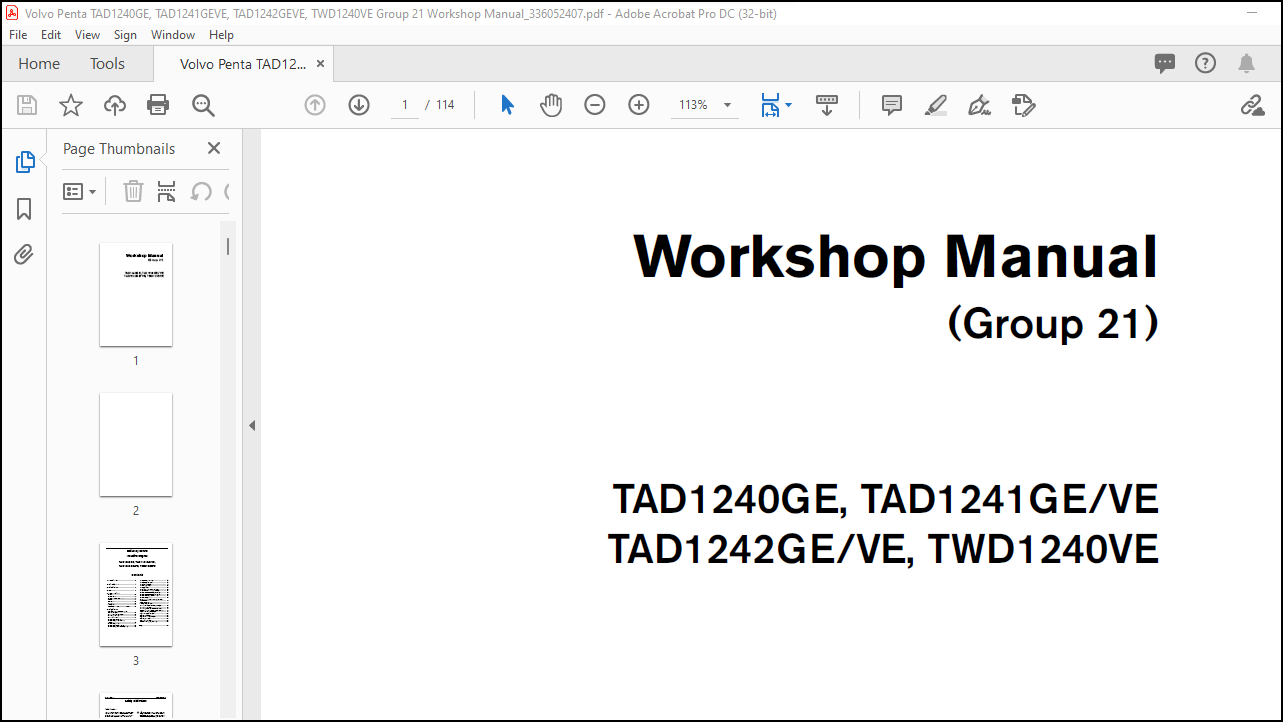
Task: Open the Edit menu
Action: click(x=51, y=34)
